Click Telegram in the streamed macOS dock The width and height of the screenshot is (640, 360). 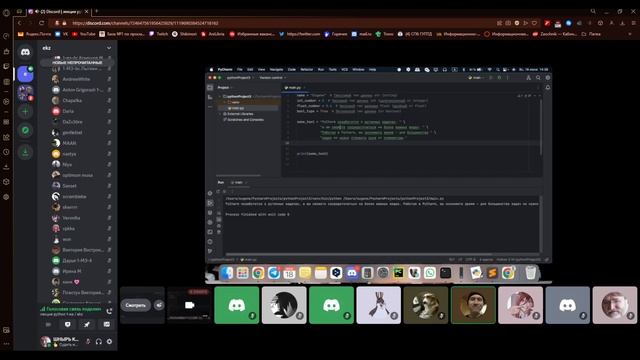point(274,273)
